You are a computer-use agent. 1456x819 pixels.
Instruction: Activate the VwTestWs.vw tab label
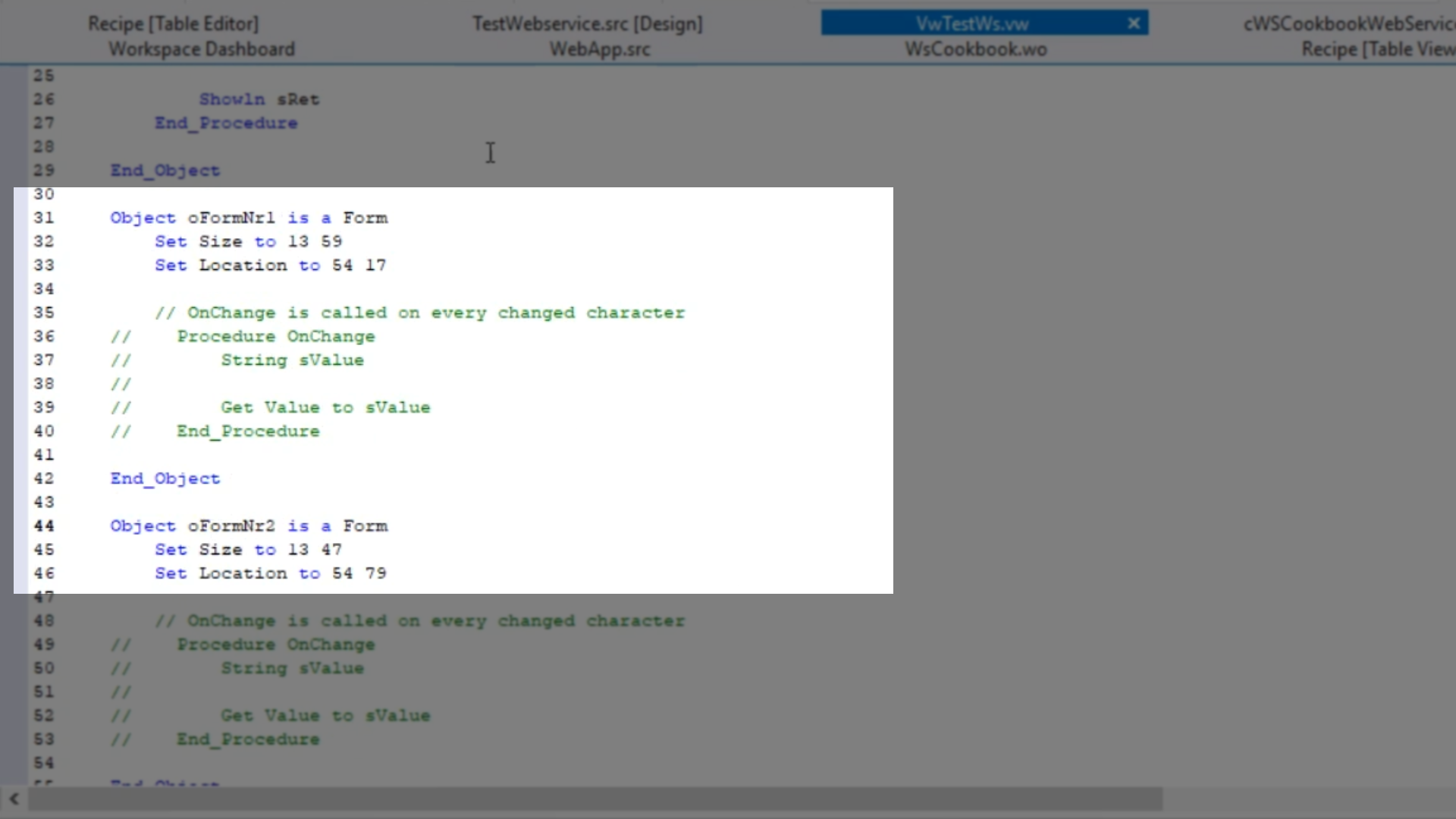(972, 24)
